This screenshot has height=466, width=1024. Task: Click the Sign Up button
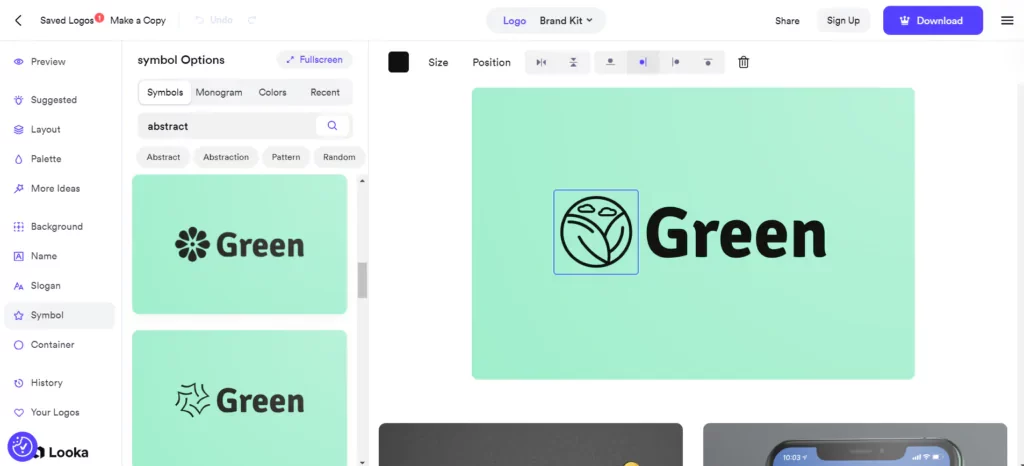pyautogui.click(x=843, y=20)
